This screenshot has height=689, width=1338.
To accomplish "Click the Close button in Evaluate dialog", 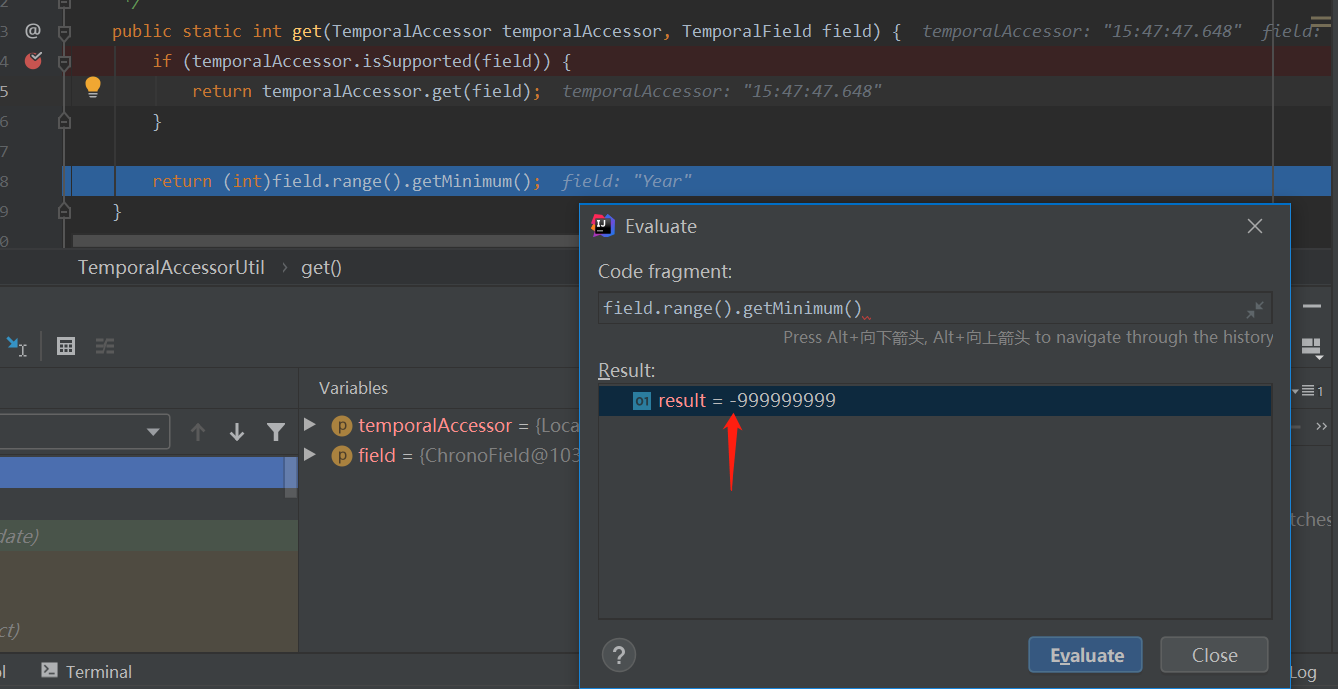I will click(1214, 655).
